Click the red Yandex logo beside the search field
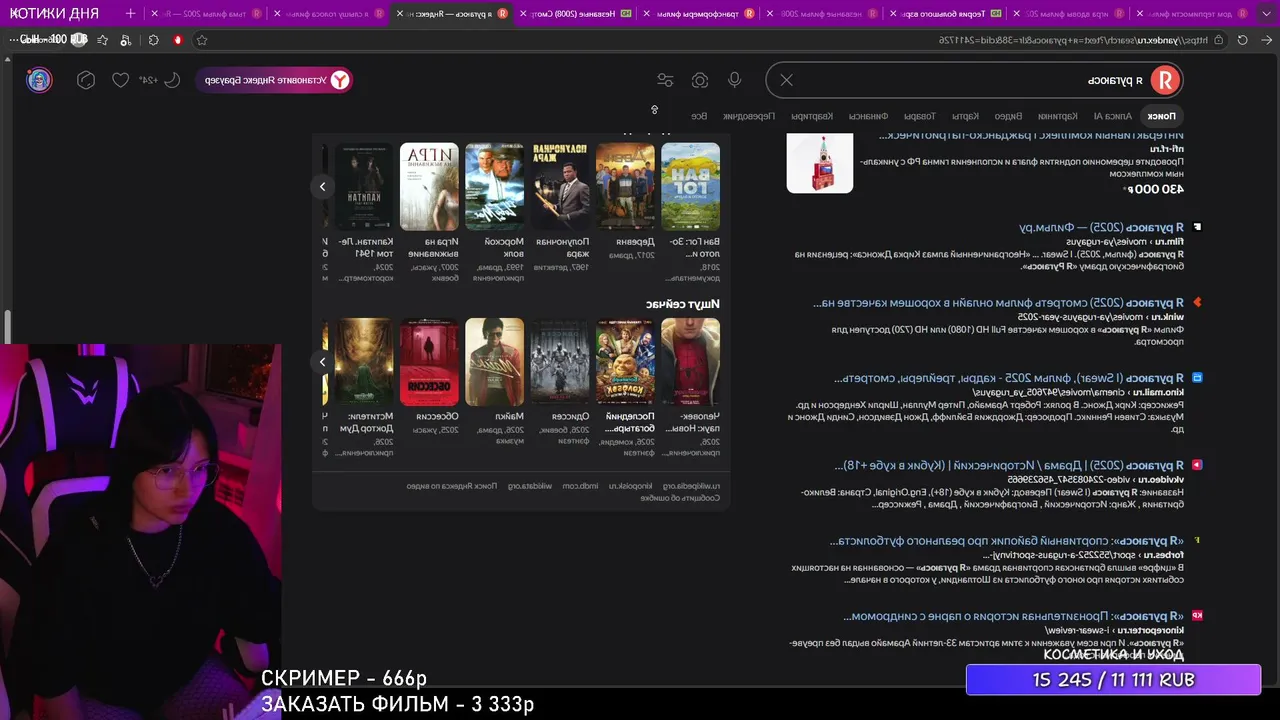Image resolution: width=1280 pixels, height=720 pixels. (x=1164, y=80)
